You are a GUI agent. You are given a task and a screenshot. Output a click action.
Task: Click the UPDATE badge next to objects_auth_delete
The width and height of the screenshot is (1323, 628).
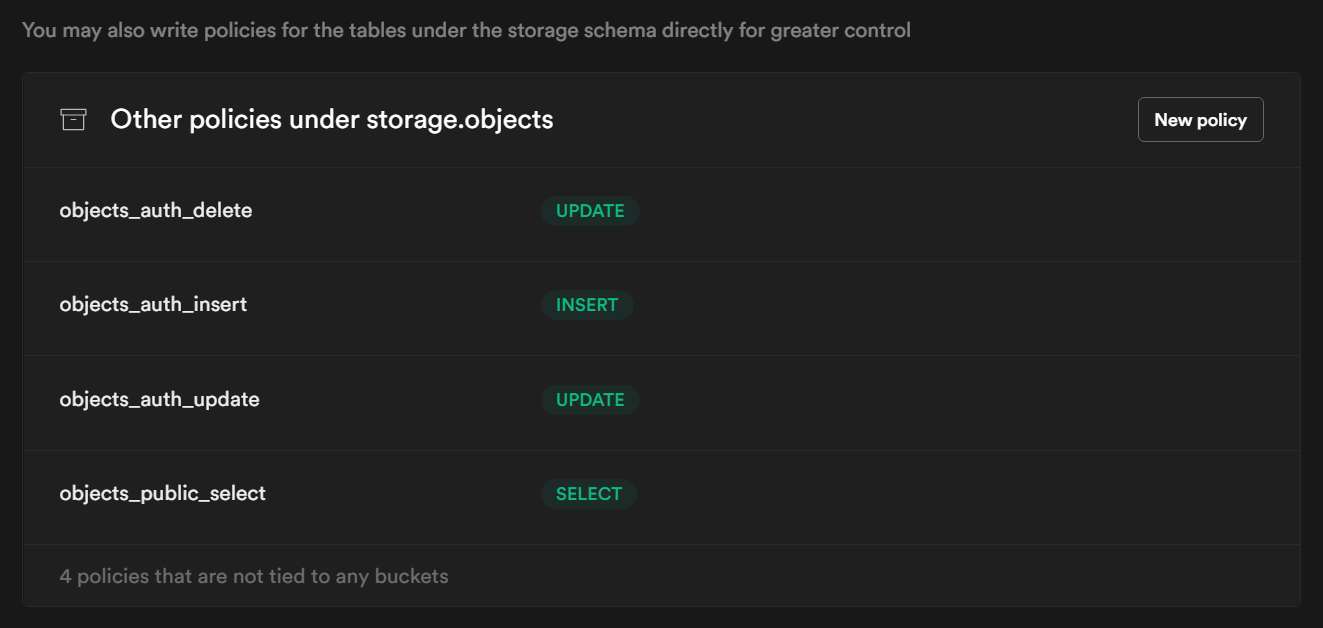(x=589, y=211)
